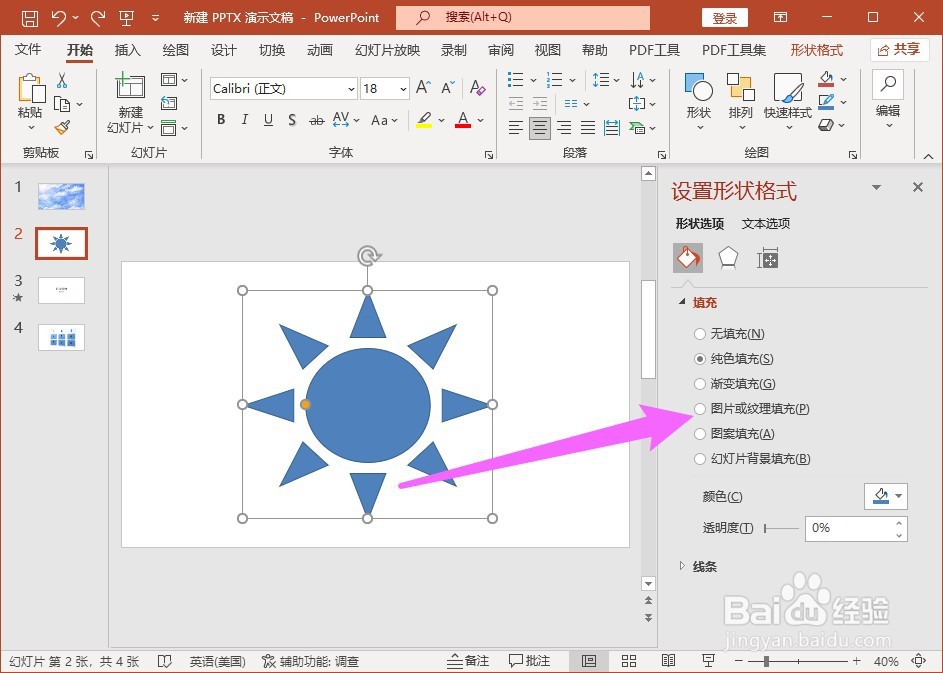This screenshot has height=673, width=943.
Task: Start slideshow from beginning icon in title bar
Action: click(126, 18)
